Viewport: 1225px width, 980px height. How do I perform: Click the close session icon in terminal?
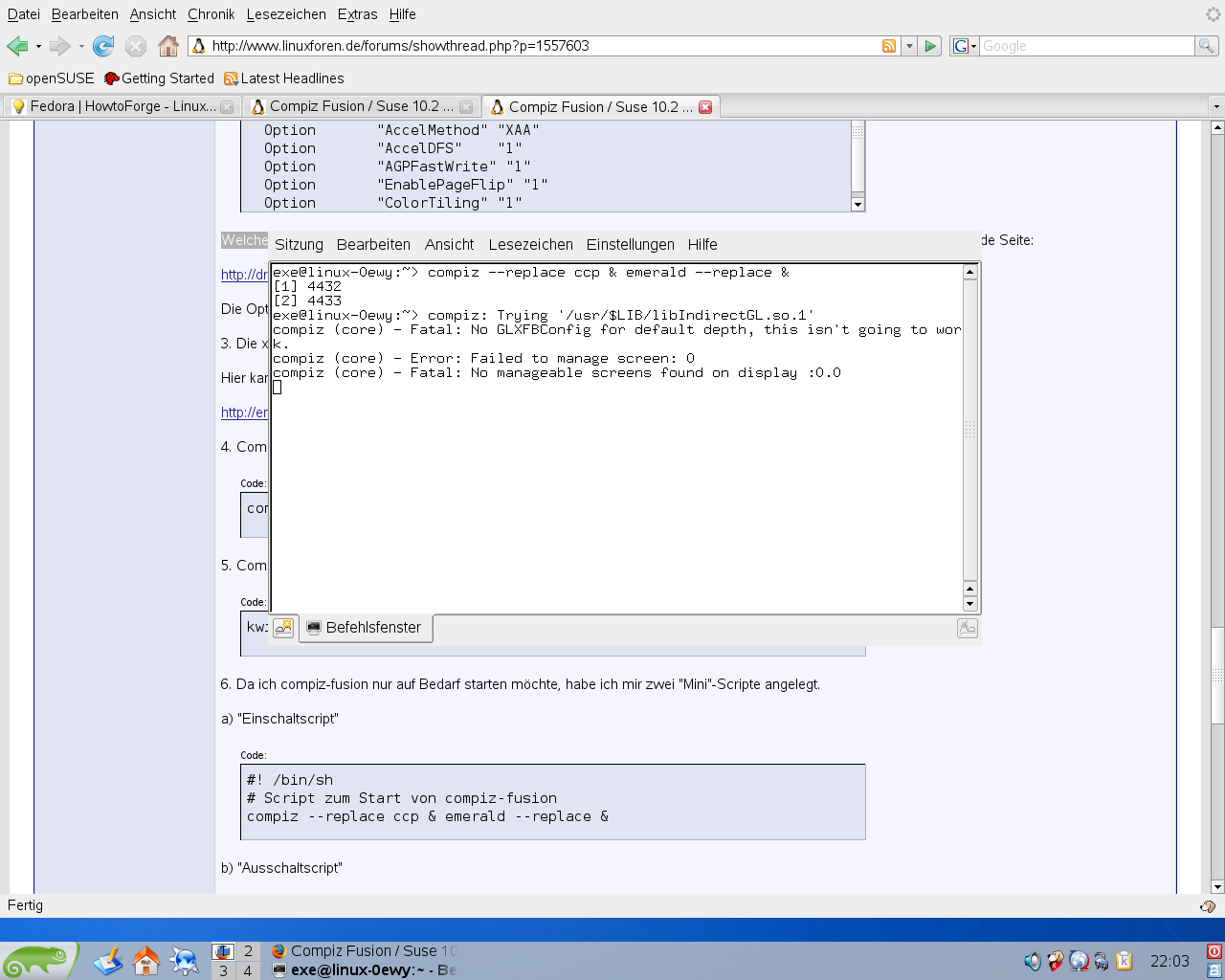coord(968,628)
